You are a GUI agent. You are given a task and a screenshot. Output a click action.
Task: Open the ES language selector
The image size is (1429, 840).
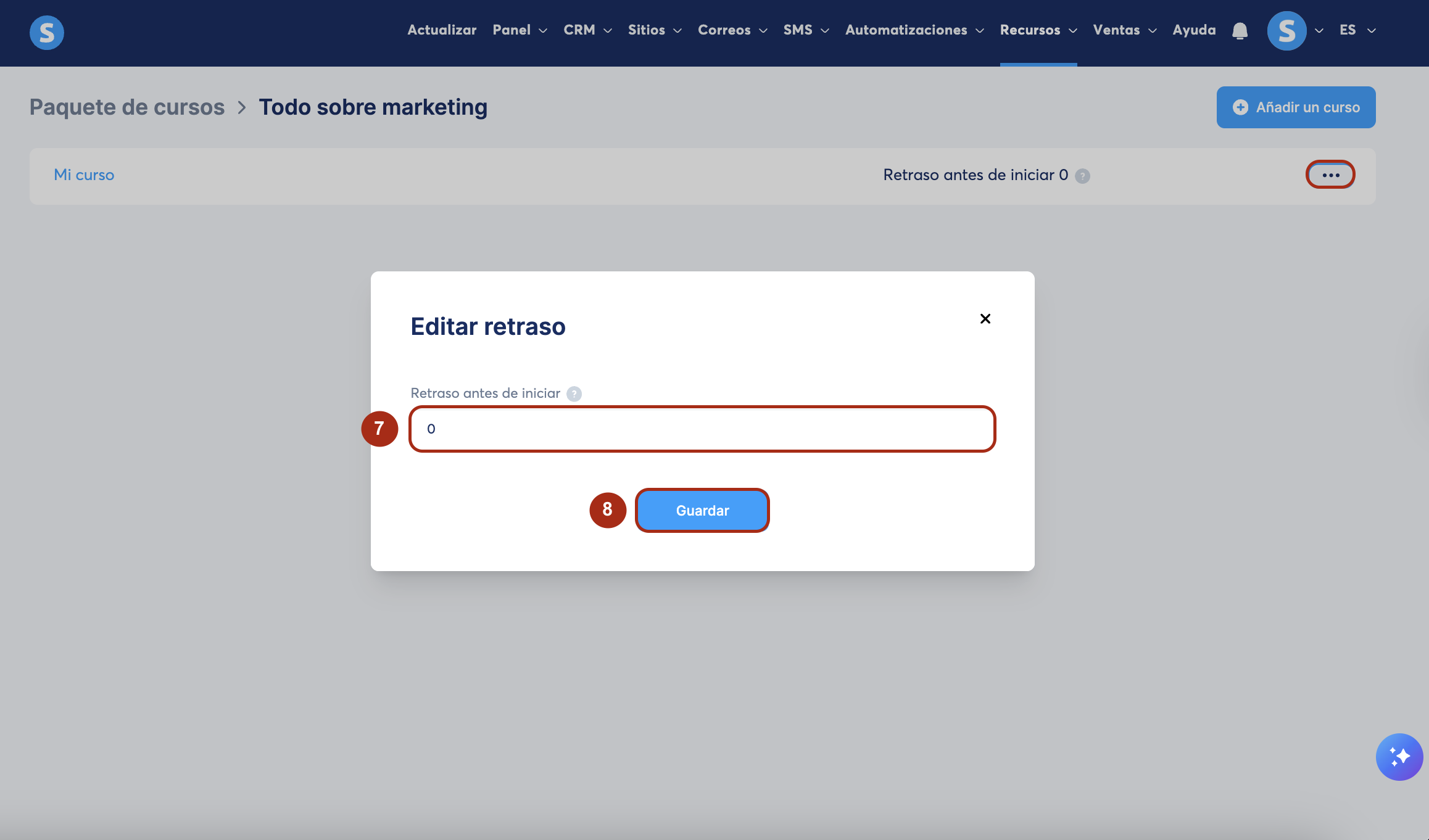(x=1357, y=30)
